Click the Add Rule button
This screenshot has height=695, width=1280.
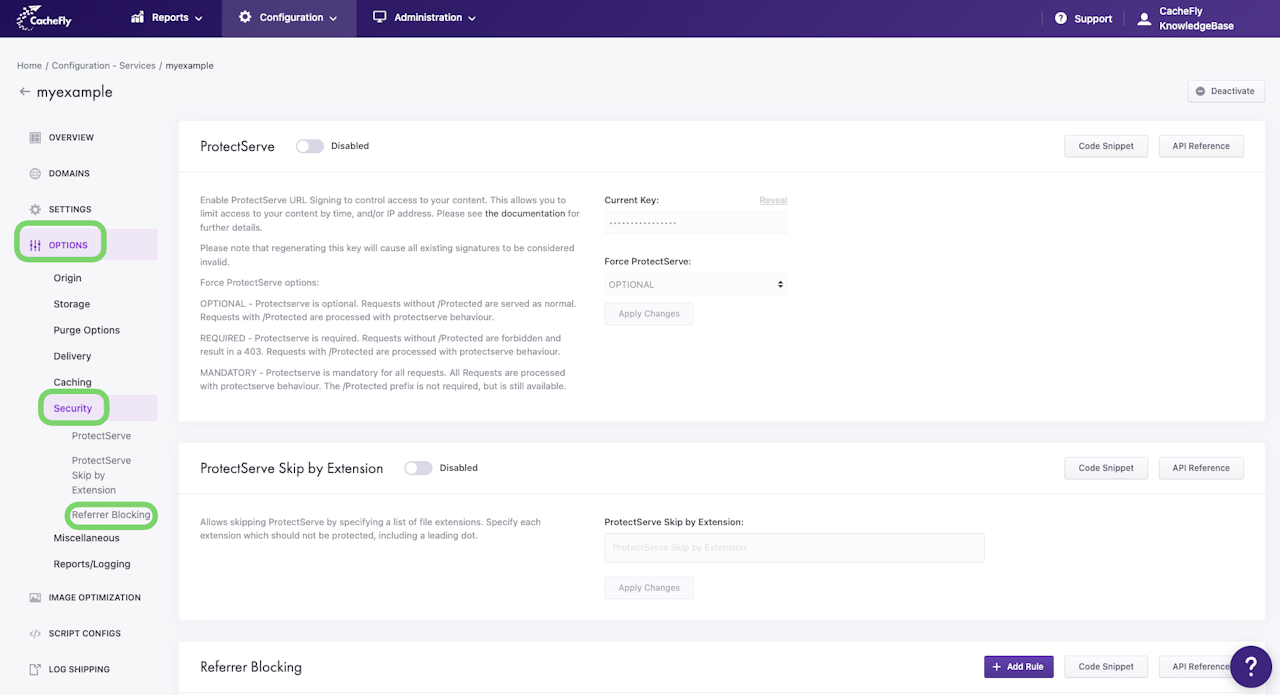(x=1019, y=667)
